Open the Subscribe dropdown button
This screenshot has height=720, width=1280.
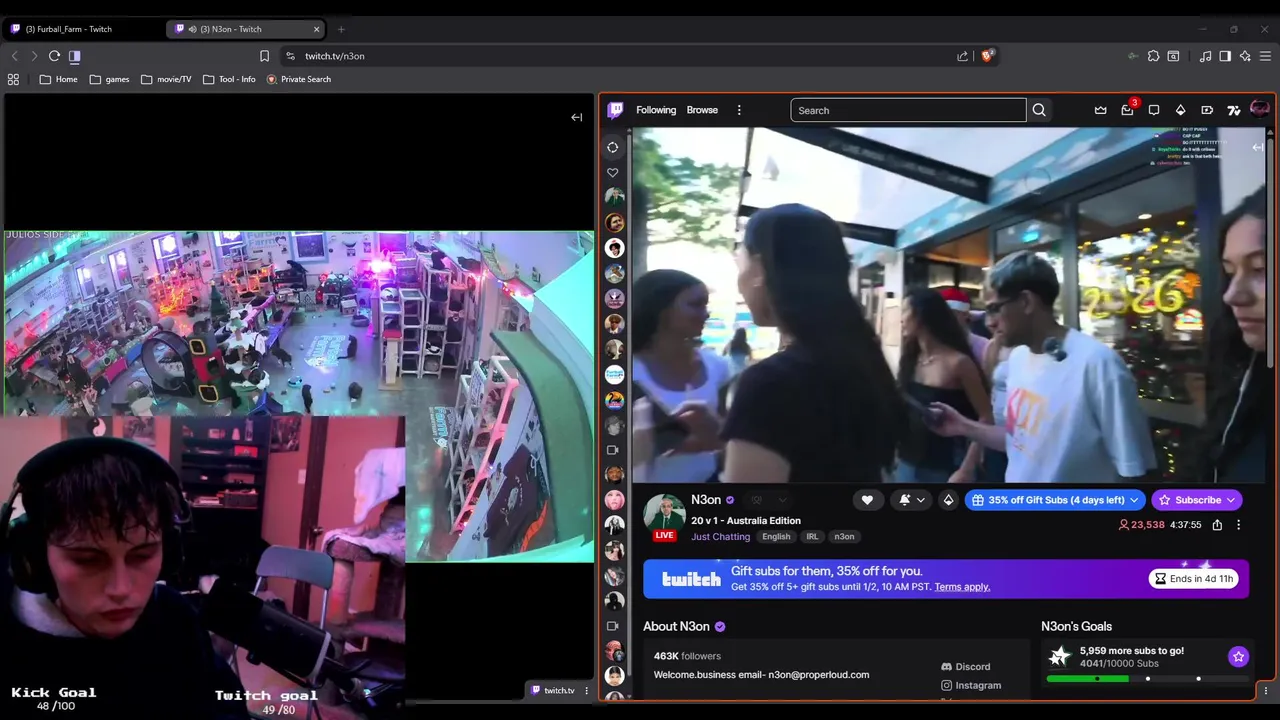(x=1197, y=500)
